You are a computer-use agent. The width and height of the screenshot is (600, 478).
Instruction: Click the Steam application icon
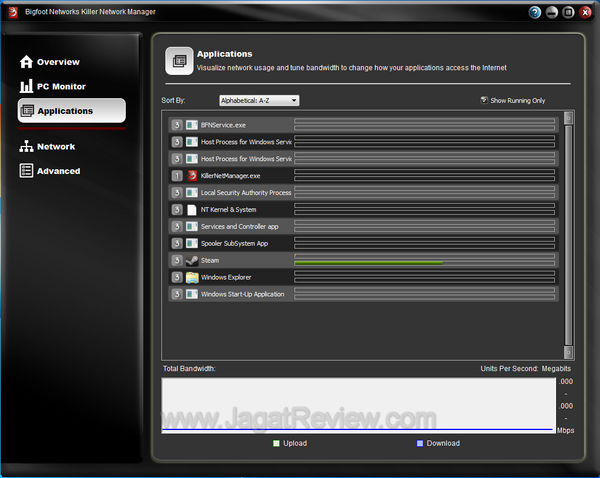(x=192, y=260)
